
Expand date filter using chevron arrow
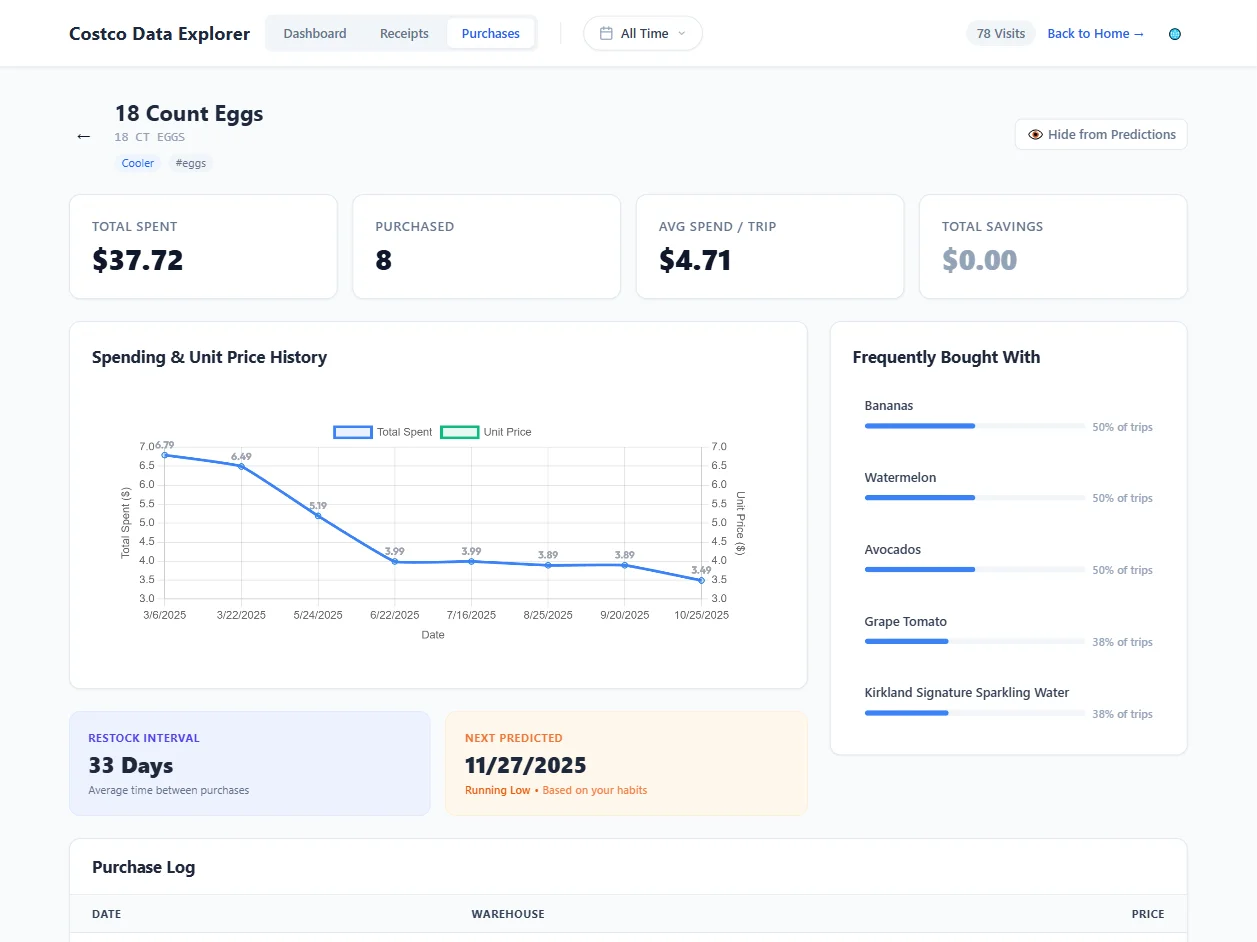(x=682, y=33)
